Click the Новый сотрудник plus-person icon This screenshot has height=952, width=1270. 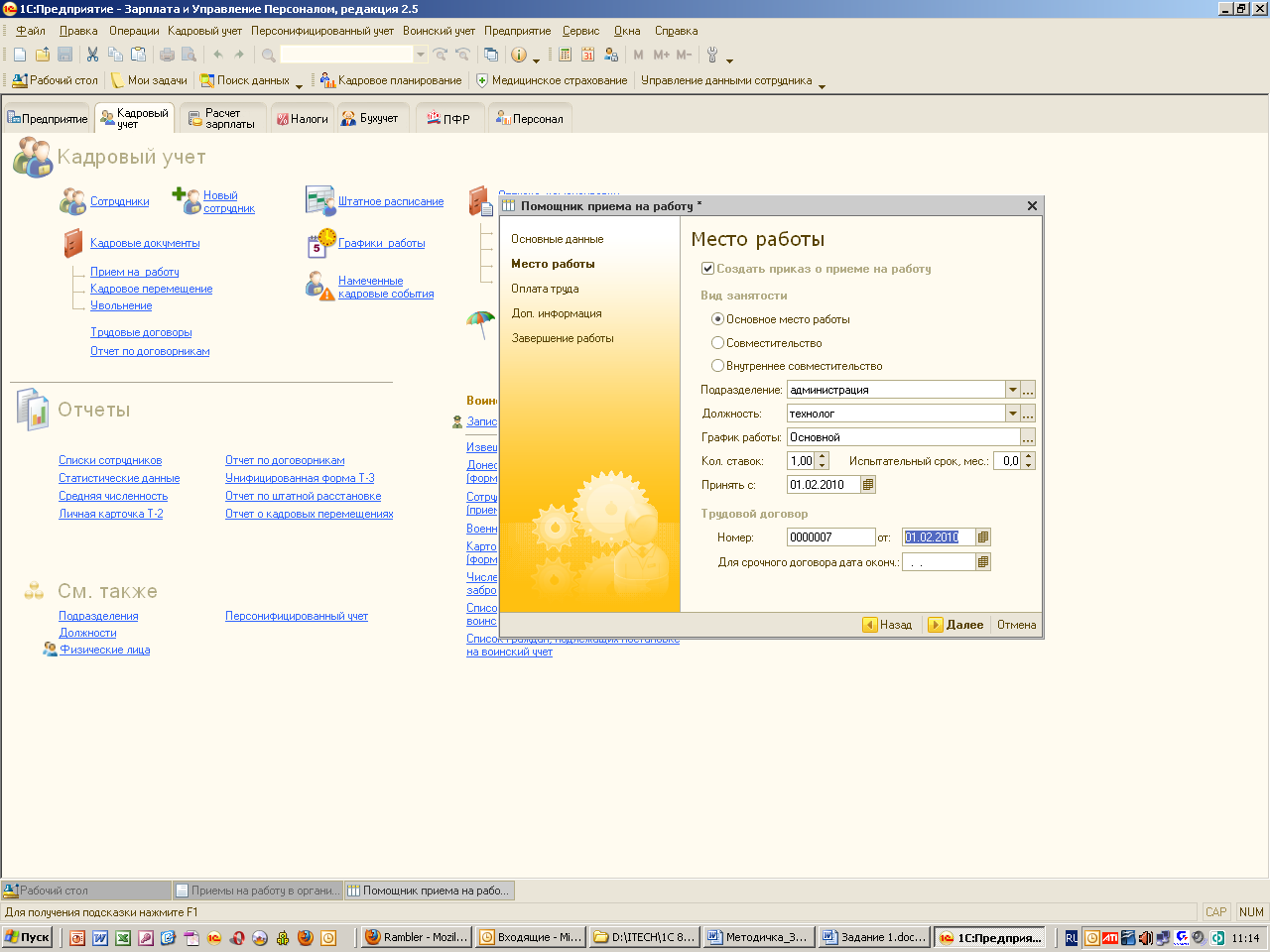[187, 200]
